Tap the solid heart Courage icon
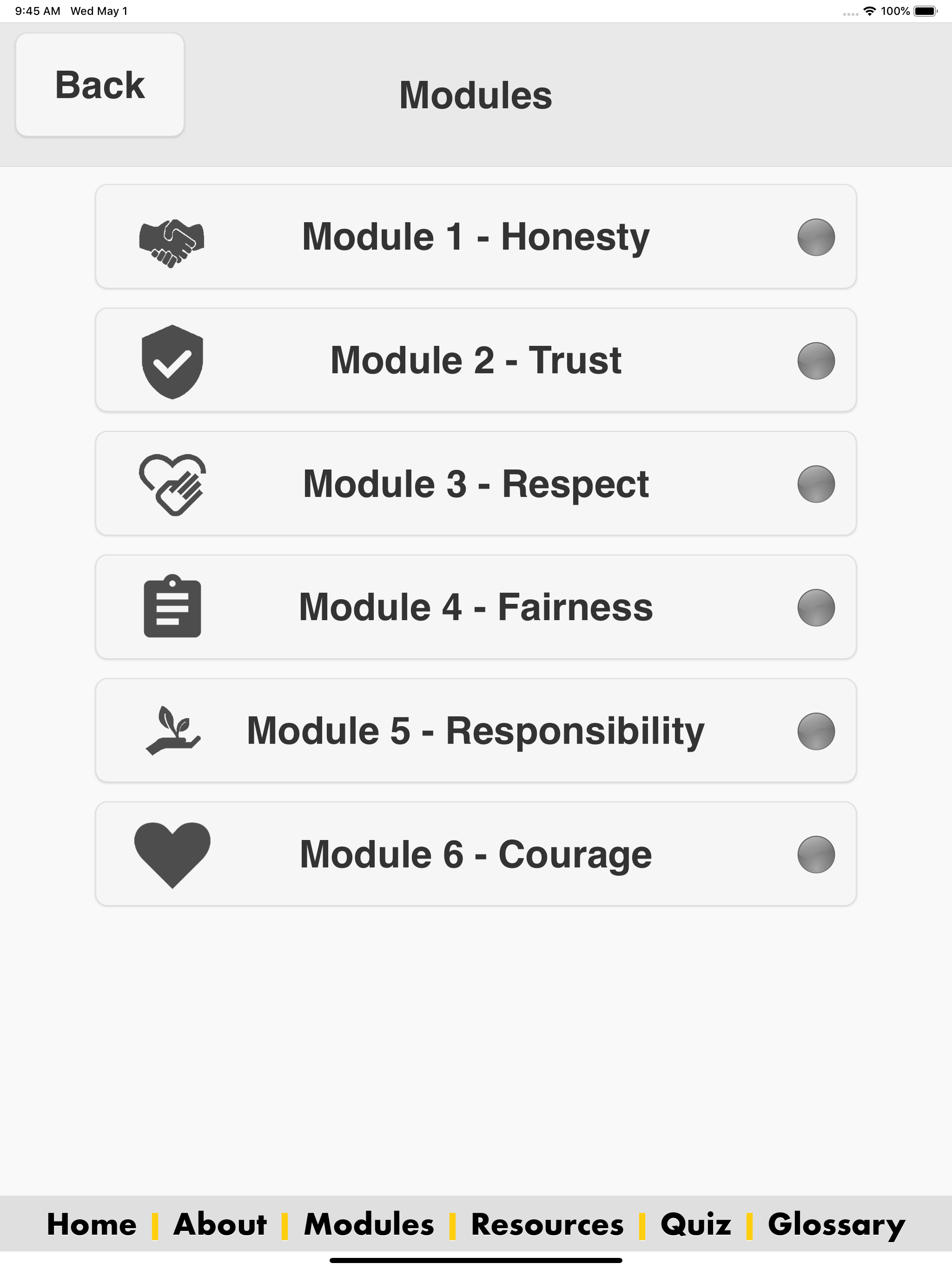This screenshot has height=1270, width=952. pos(172,855)
